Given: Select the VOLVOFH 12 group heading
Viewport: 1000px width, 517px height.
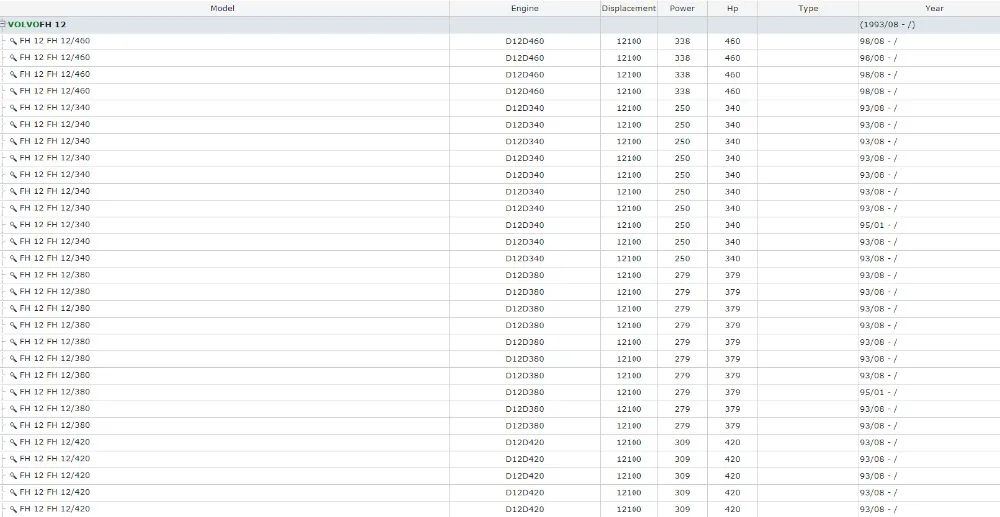Looking at the screenshot, I should tap(37, 25).
